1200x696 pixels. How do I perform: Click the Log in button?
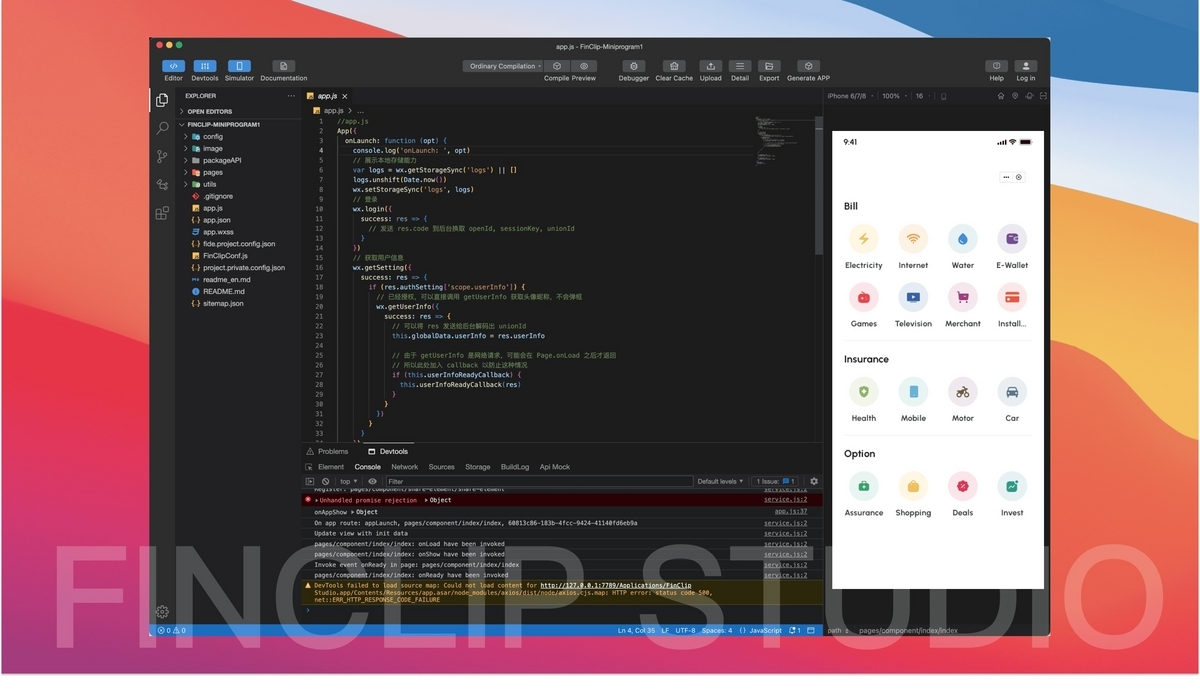click(x=1025, y=66)
